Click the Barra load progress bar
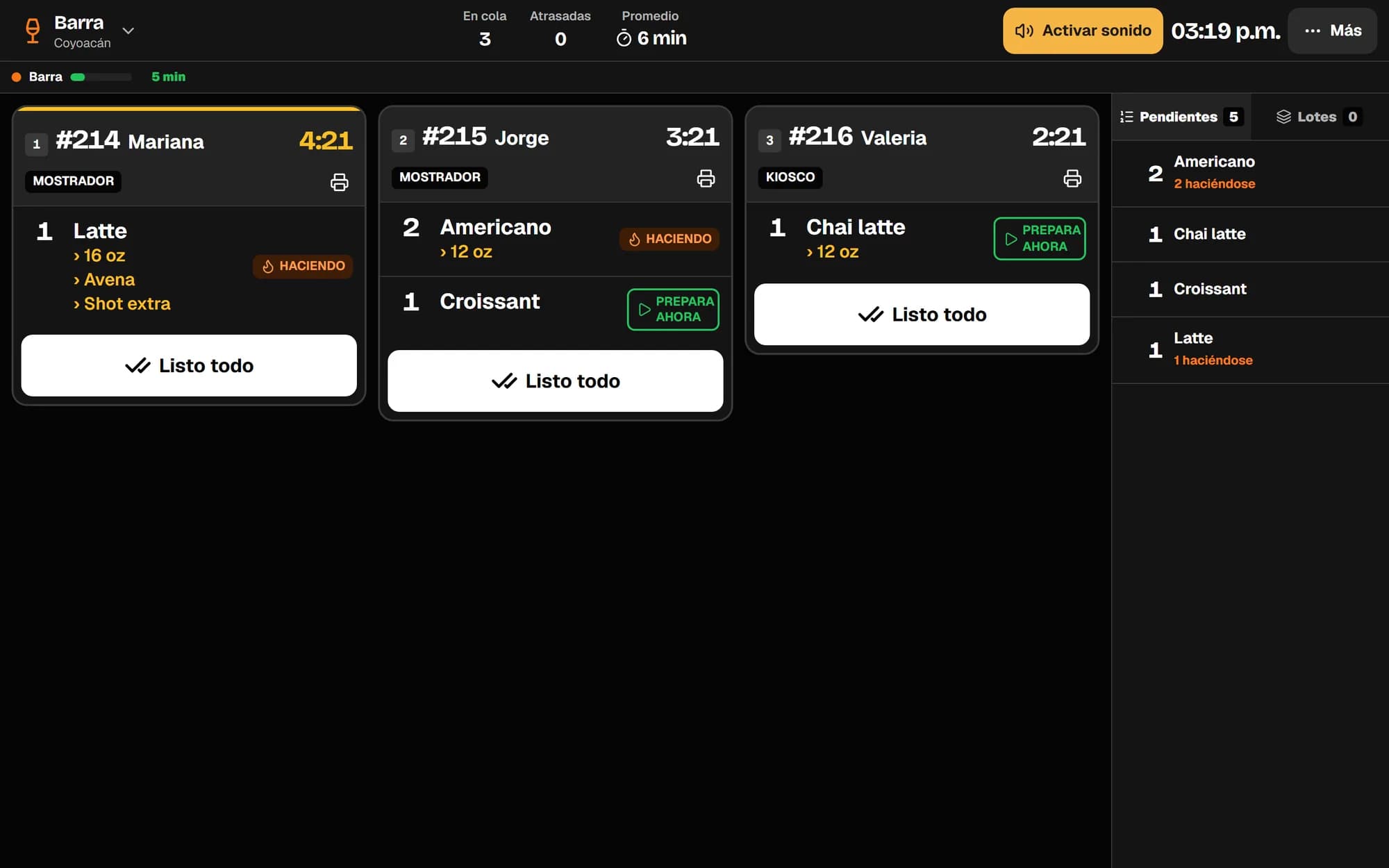 pyautogui.click(x=101, y=77)
